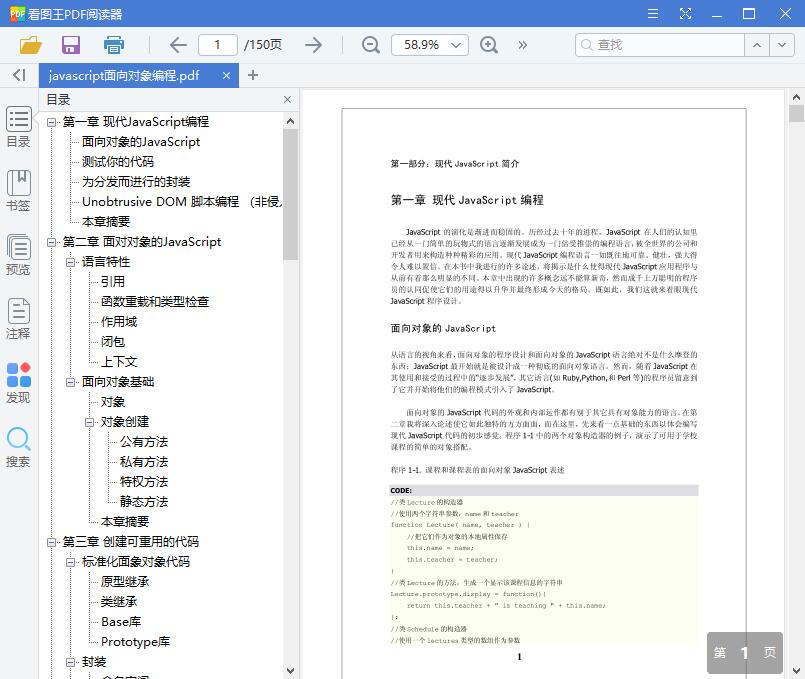Jump to 原型继承 outline entry
805x679 pixels.
click(125, 582)
